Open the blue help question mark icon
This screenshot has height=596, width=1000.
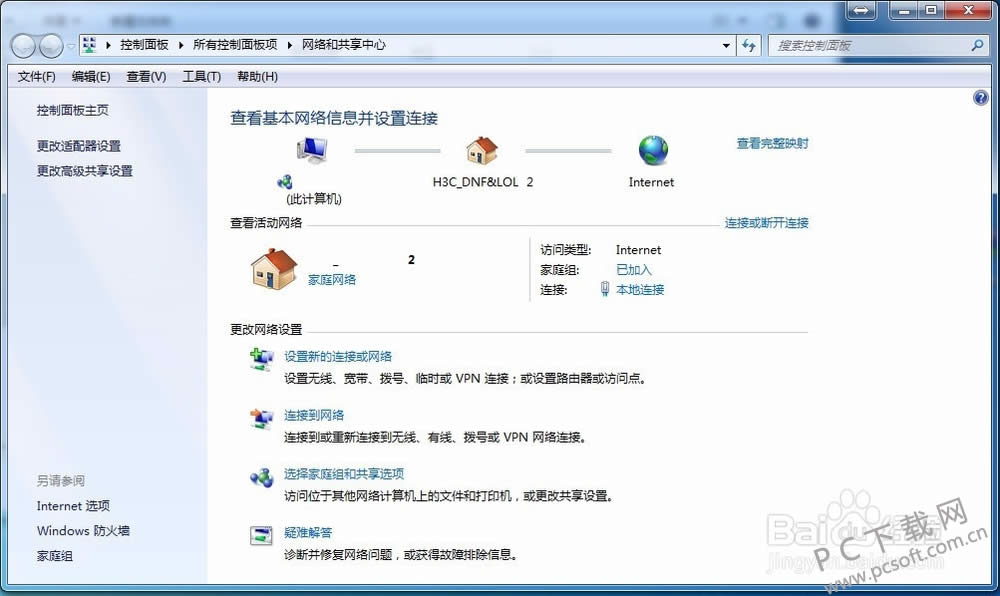(980, 98)
